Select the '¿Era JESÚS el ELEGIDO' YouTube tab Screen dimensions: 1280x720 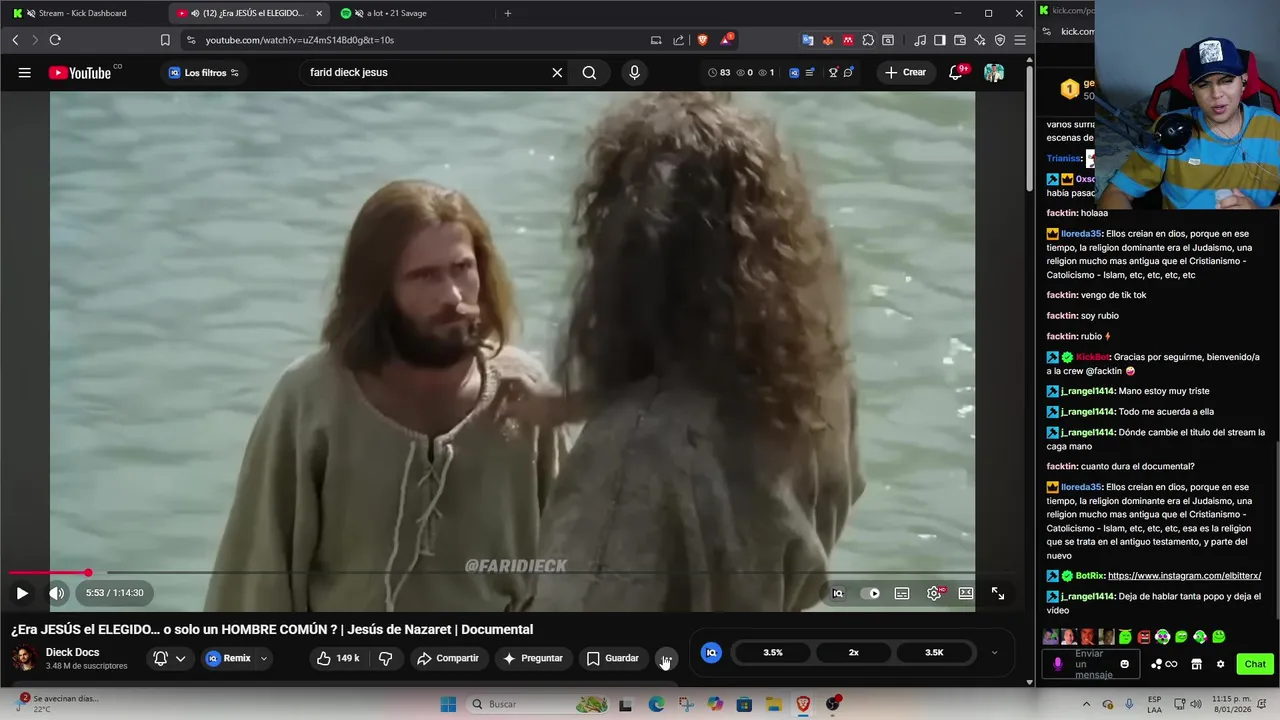point(250,13)
